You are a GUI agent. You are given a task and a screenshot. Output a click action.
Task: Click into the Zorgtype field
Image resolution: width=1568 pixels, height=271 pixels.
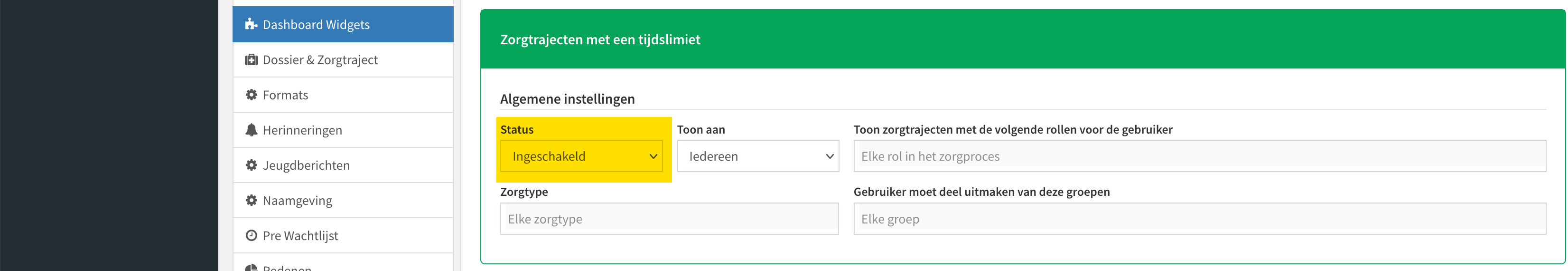(670, 219)
